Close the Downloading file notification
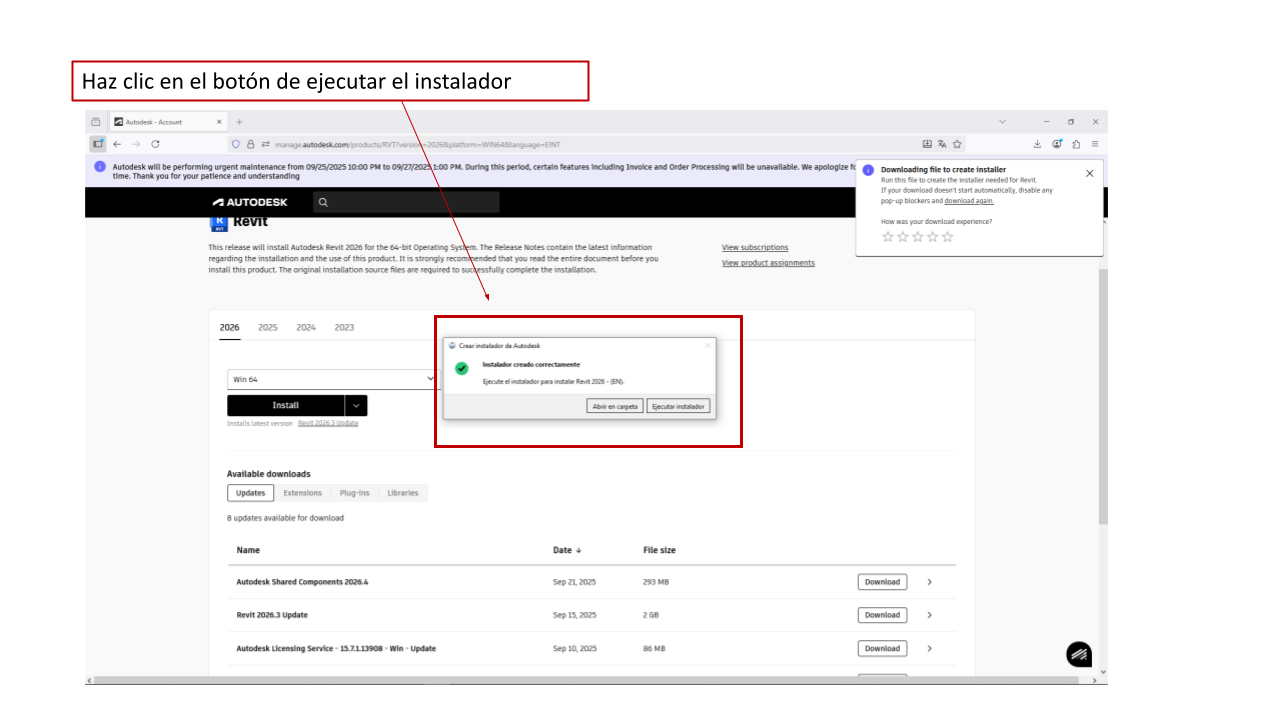Screen dimensions: 1280x720 [1089, 173]
